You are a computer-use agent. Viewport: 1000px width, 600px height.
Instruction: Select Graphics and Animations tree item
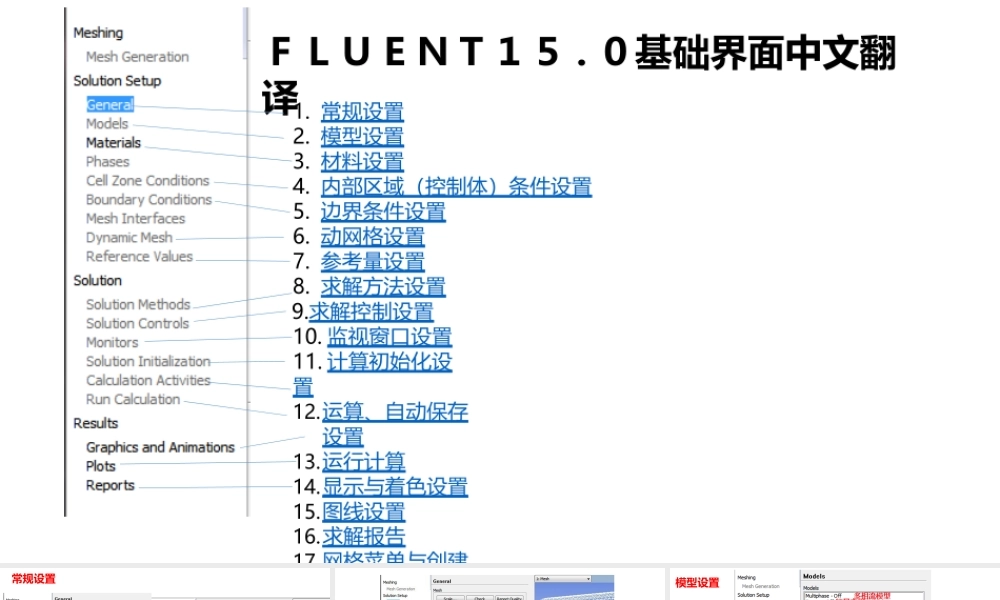tap(160, 448)
